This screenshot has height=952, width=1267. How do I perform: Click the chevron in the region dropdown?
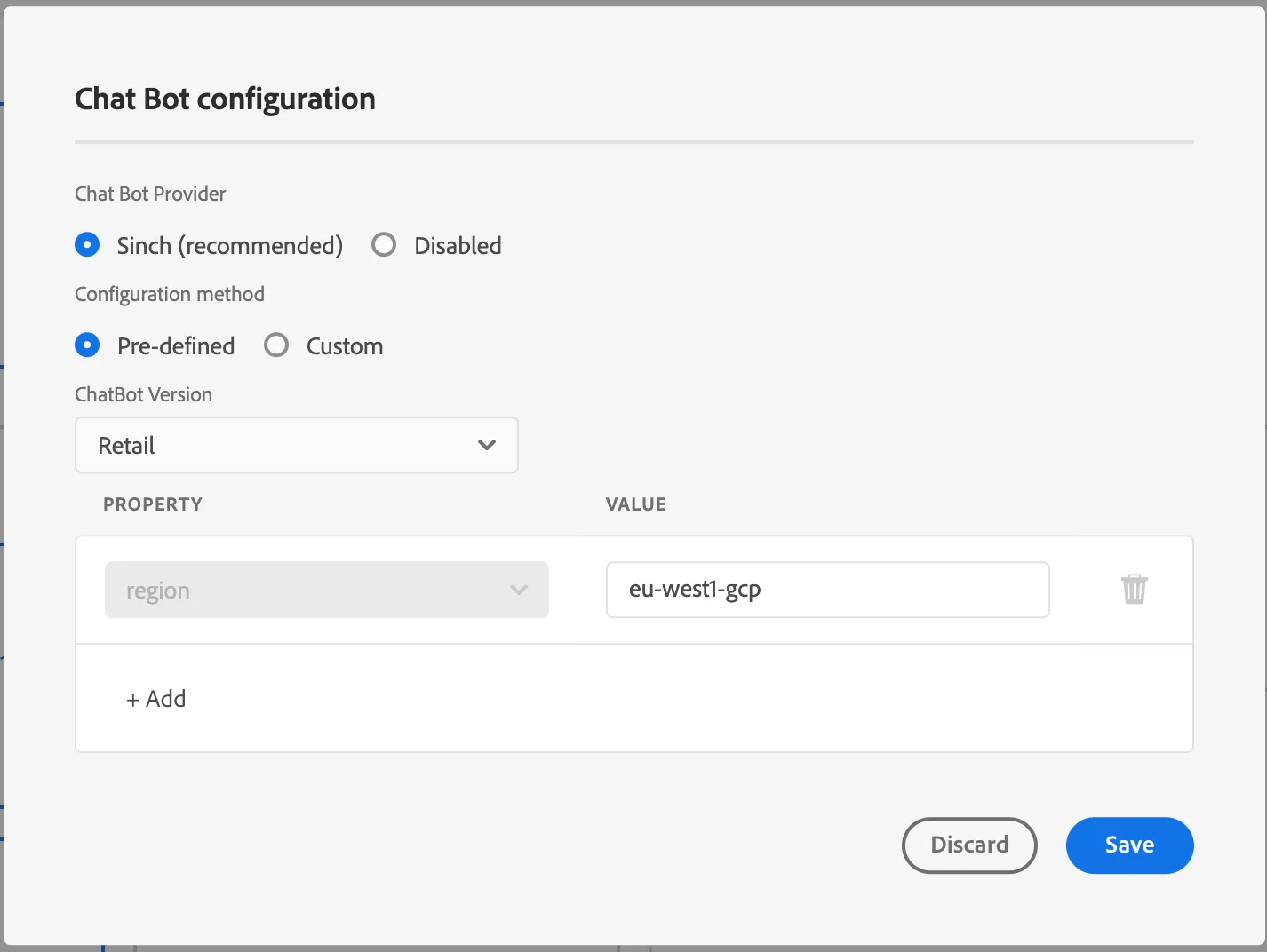[519, 590]
